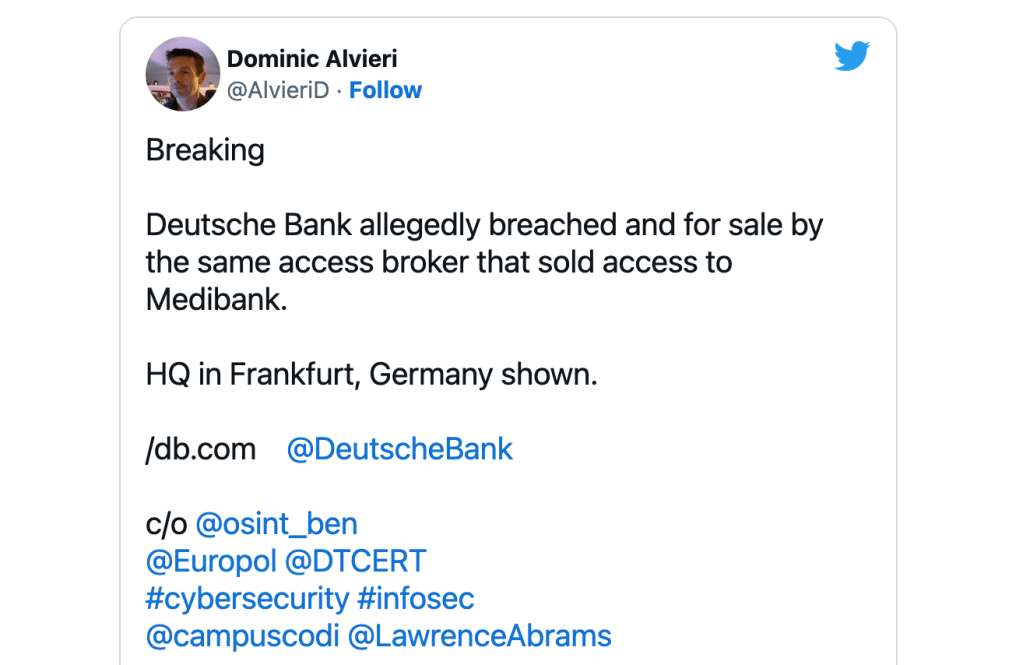Follow the tweet author
Screen dimensions: 1023x665
click(385, 90)
